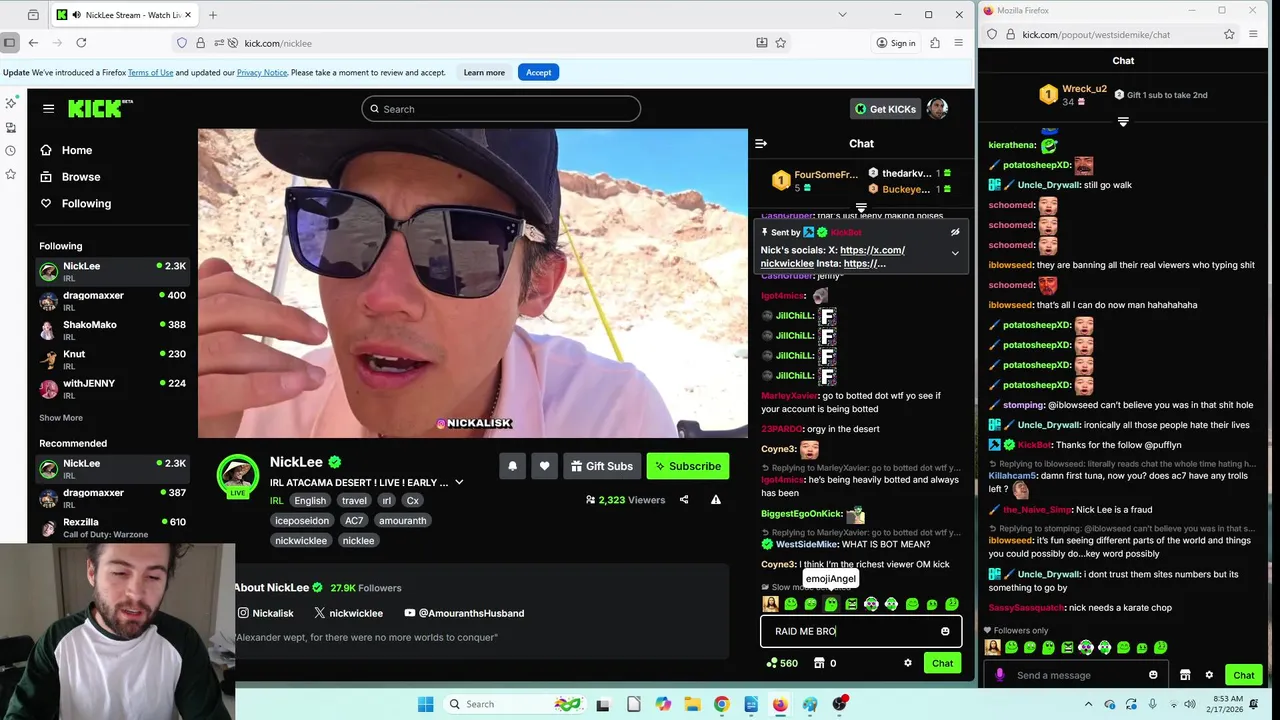Bookmark the popout chat page with star
1280x720 pixels.
pyautogui.click(x=1229, y=34)
